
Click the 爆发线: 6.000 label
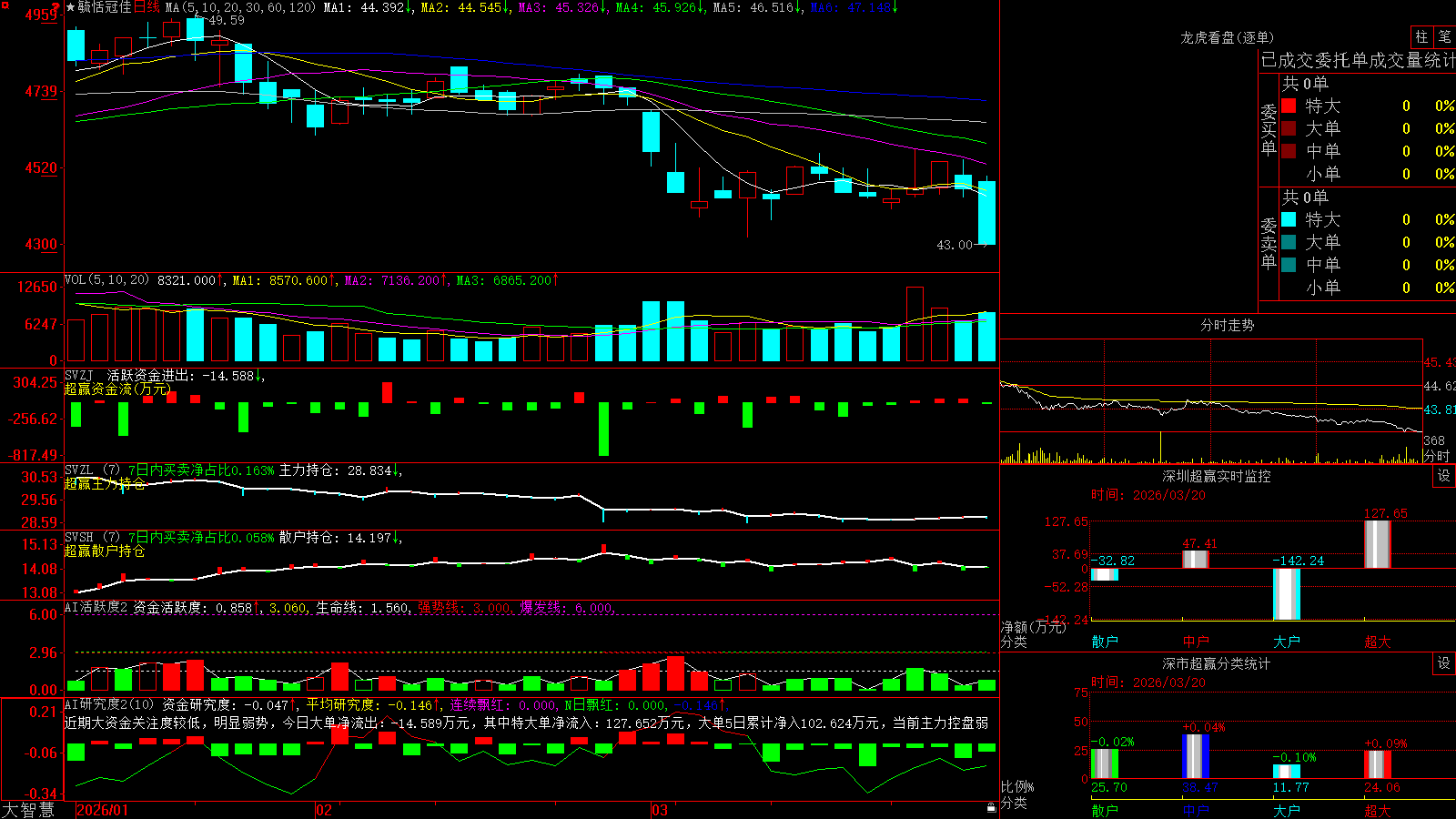567,608
